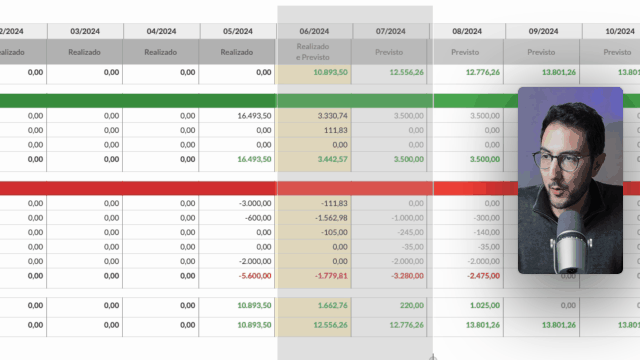Select -2.000,00 expense in 05/2024 column
This screenshot has height=360, width=640.
tap(255, 261)
